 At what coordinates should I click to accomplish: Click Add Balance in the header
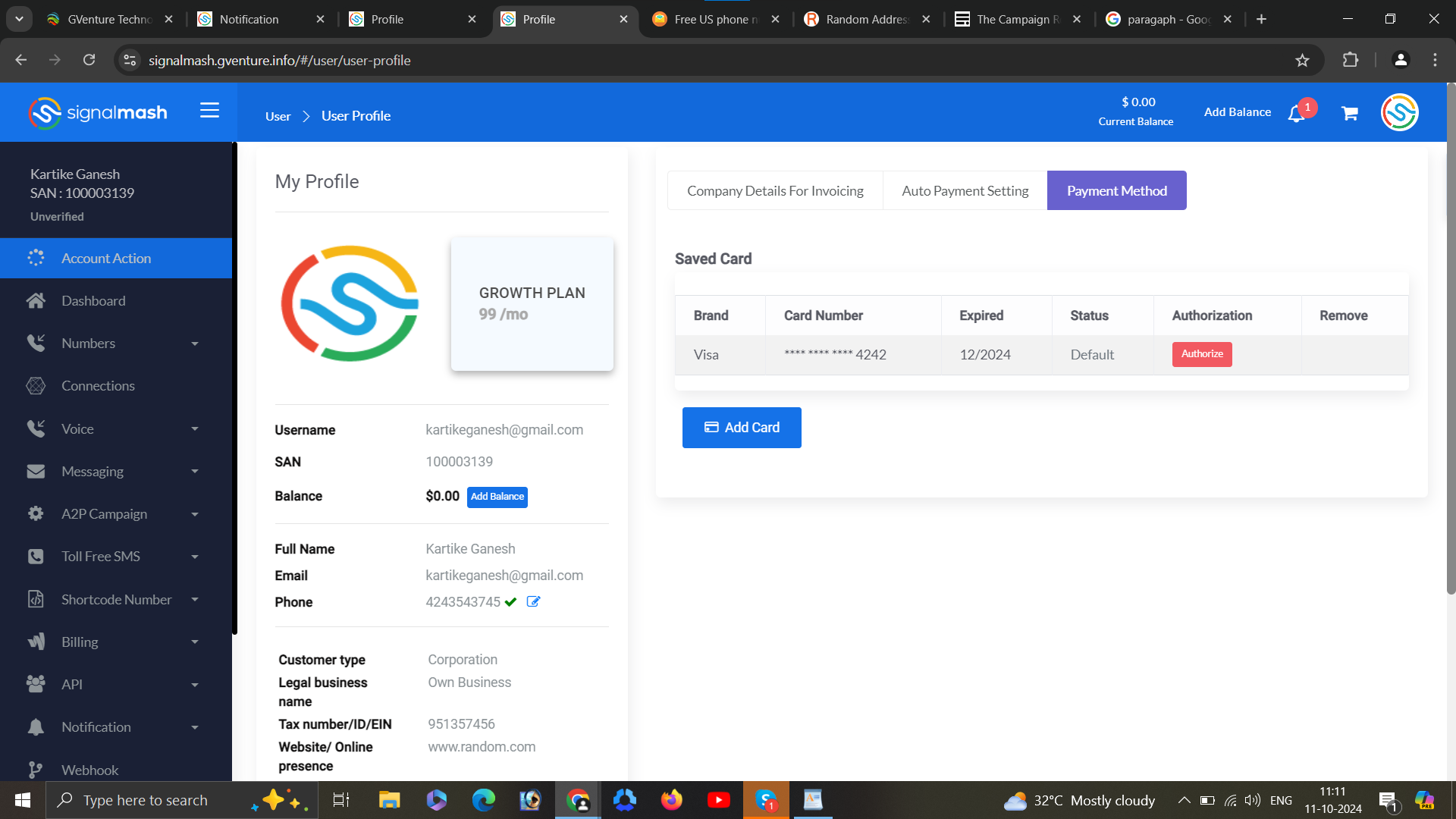pos(1237,112)
